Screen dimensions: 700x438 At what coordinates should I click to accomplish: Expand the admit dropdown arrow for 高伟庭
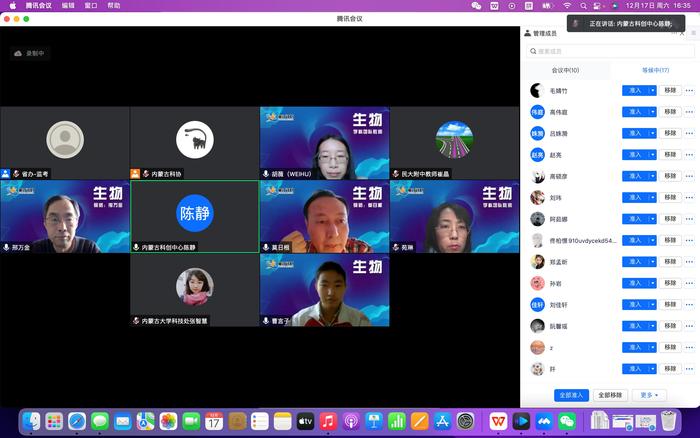point(653,112)
